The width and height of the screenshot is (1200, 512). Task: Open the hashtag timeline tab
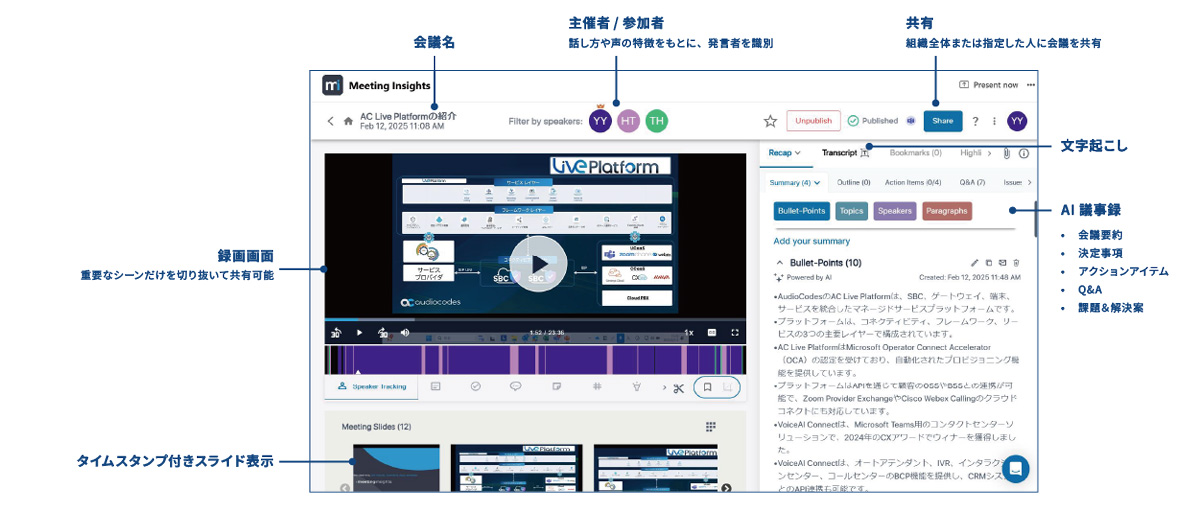[596, 386]
